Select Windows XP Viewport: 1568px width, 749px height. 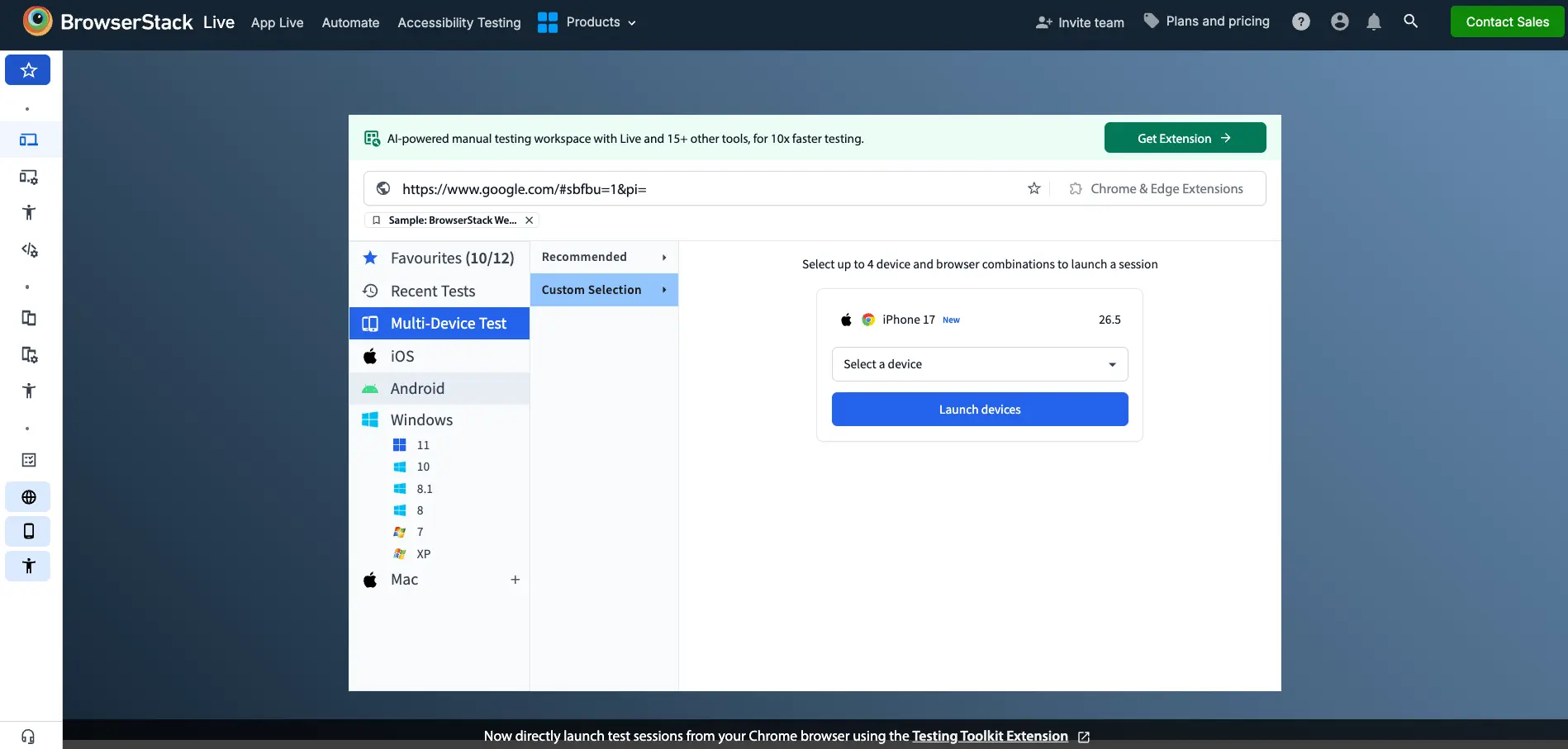pyautogui.click(x=411, y=554)
